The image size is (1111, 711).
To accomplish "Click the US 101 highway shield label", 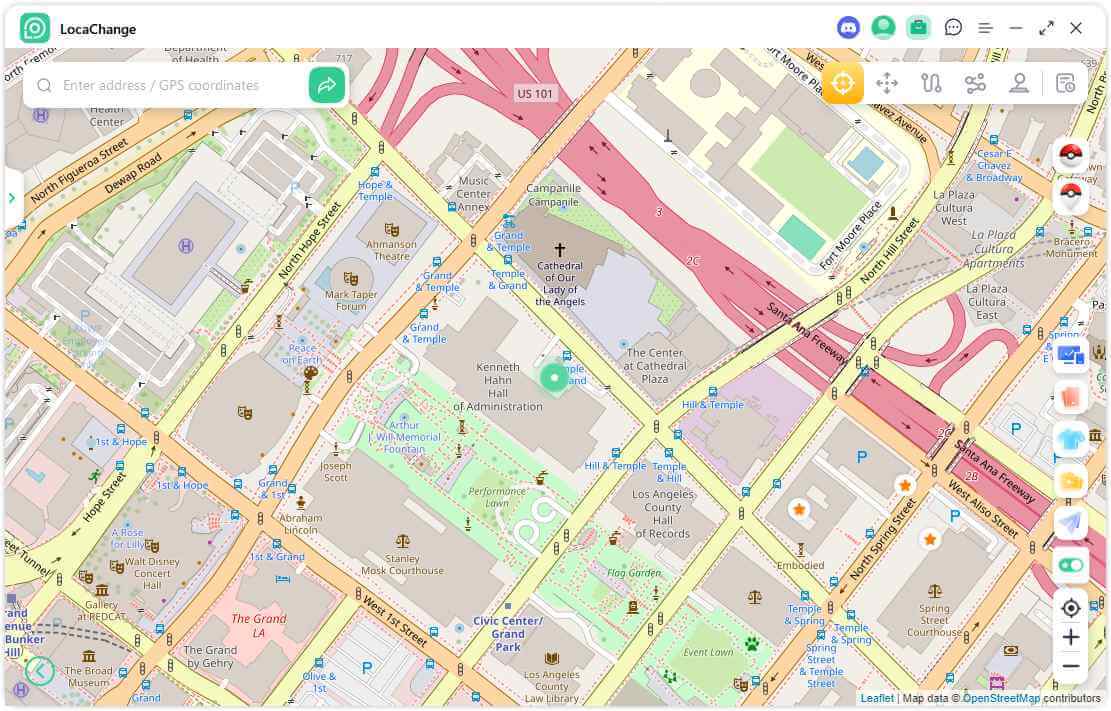I will (534, 94).
